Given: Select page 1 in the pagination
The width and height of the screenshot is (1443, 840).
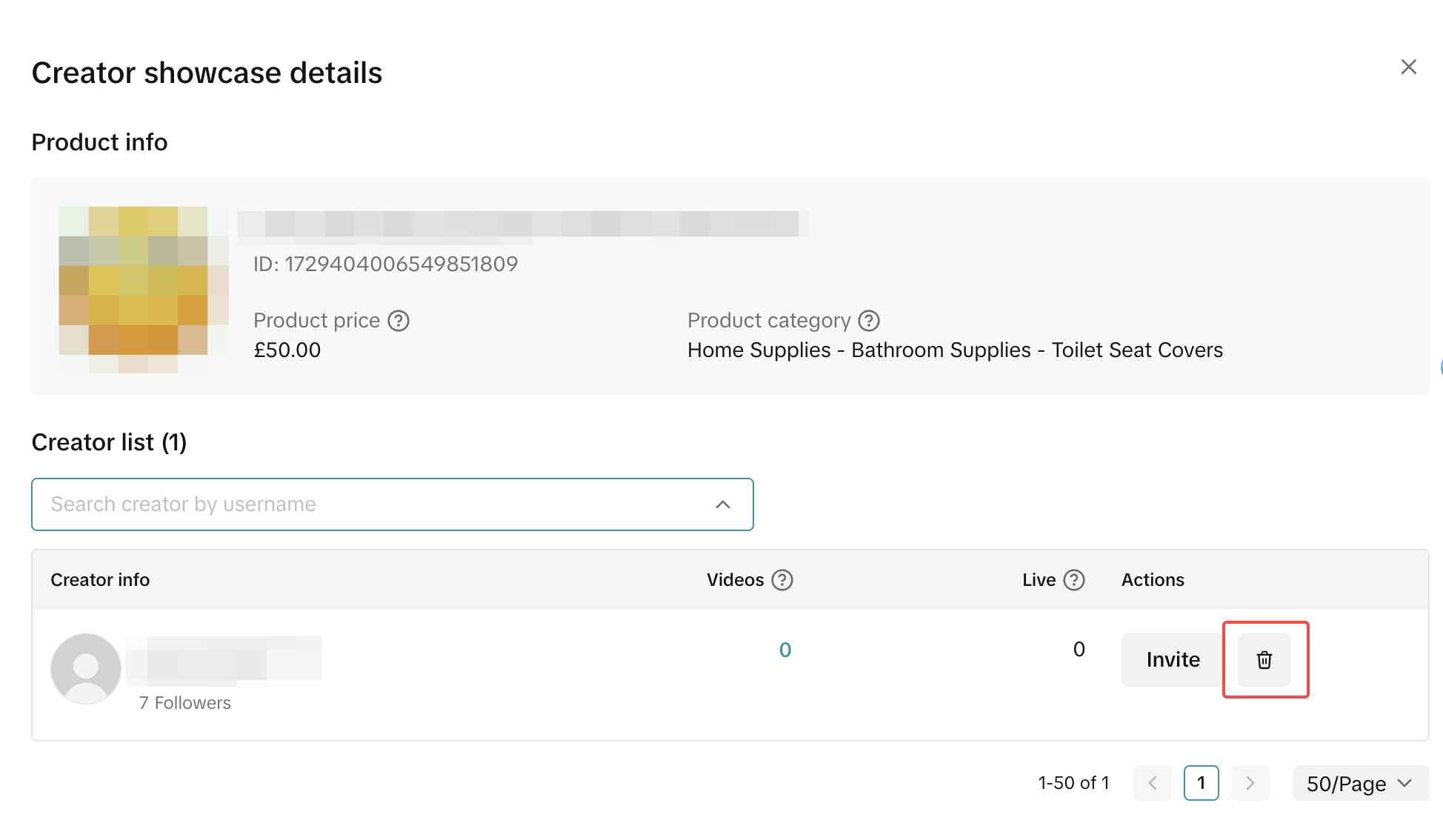Looking at the screenshot, I should (x=1202, y=783).
